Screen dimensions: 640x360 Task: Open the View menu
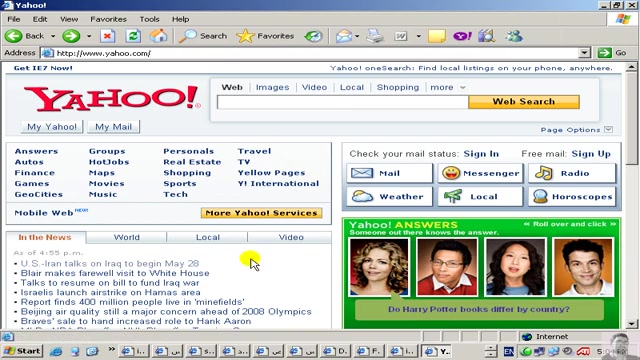click(69, 19)
